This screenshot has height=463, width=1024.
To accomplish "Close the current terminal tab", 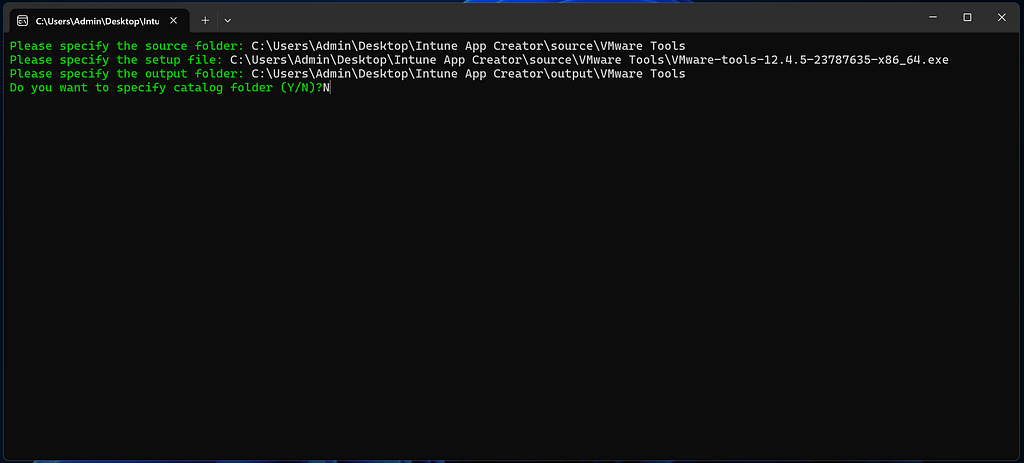I will point(173,20).
